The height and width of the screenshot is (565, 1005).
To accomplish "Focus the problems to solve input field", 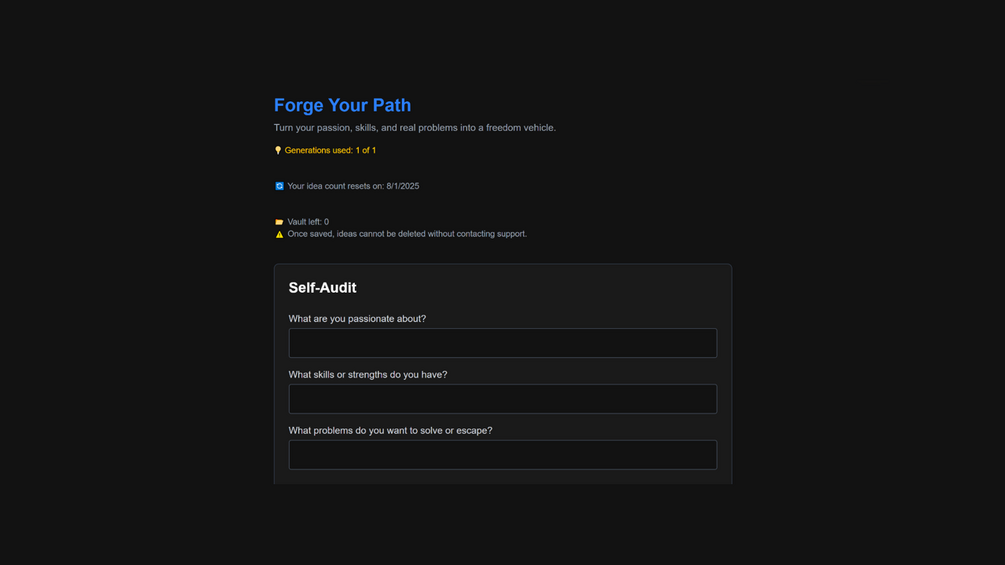I will (x=502, y=455).
